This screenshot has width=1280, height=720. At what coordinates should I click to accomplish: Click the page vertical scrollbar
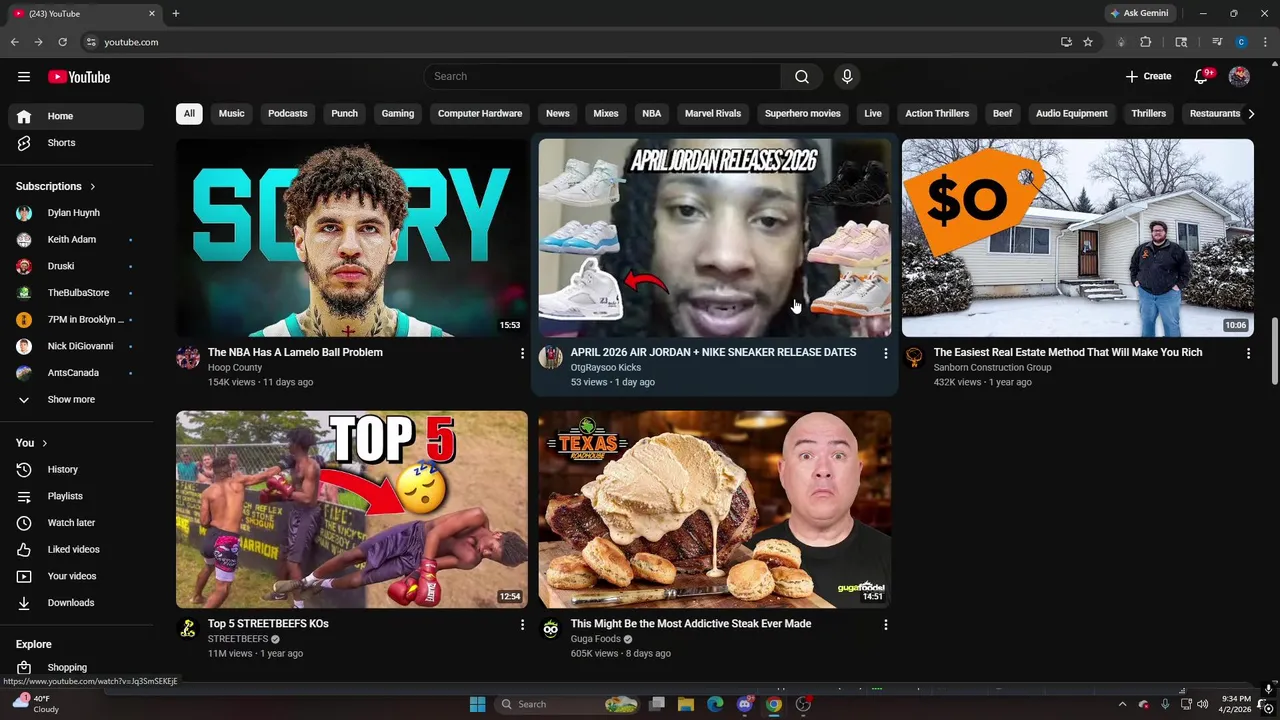point(1274,350)
